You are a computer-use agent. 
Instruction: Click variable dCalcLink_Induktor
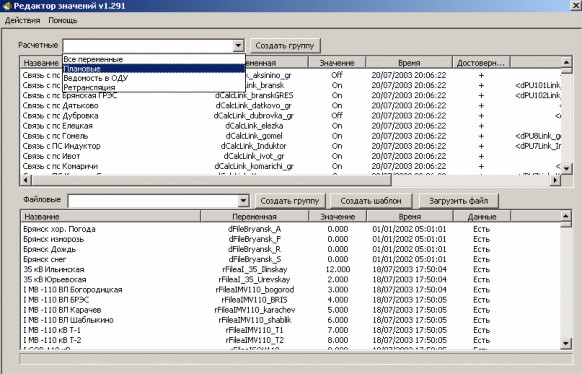click(254, 146)
